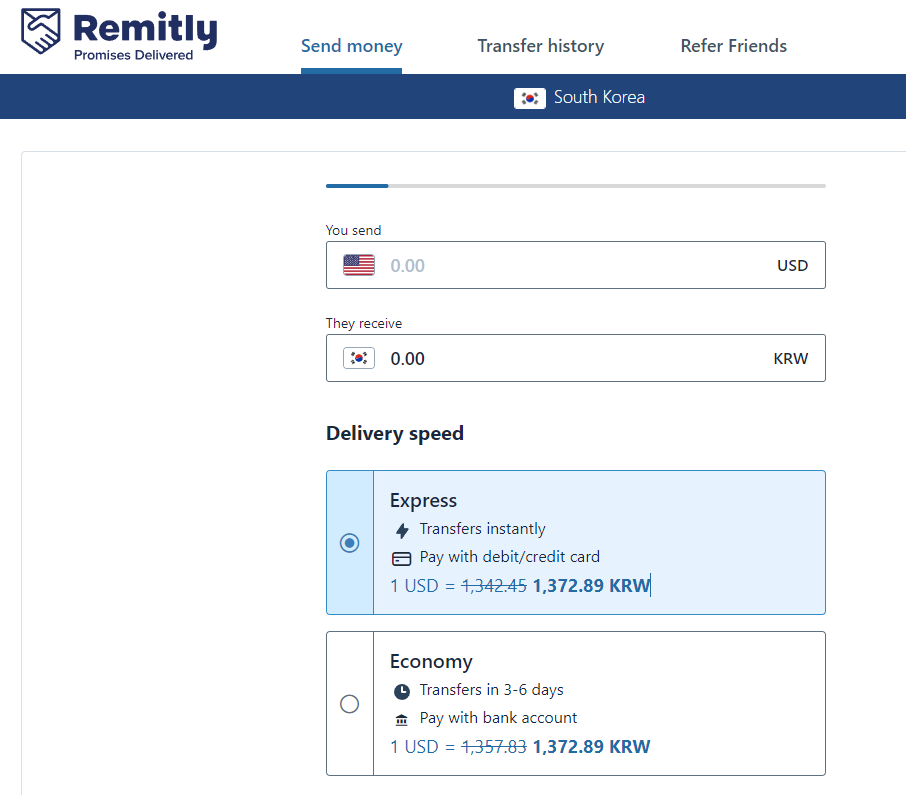Click the US flag in You send field
The height and width of the screenshot is (795, 906).
(359, 265)
